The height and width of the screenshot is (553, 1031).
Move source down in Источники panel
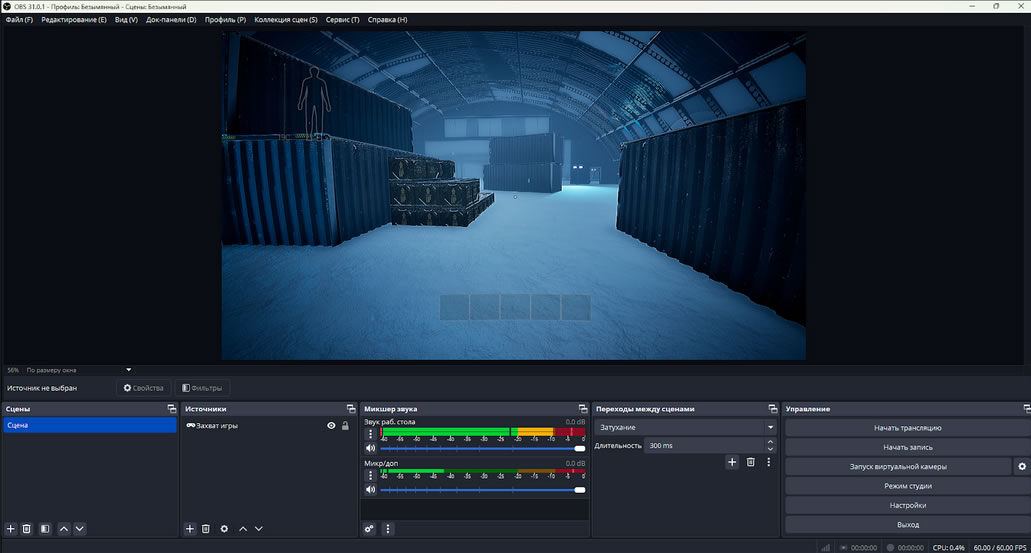click(258, 529)
